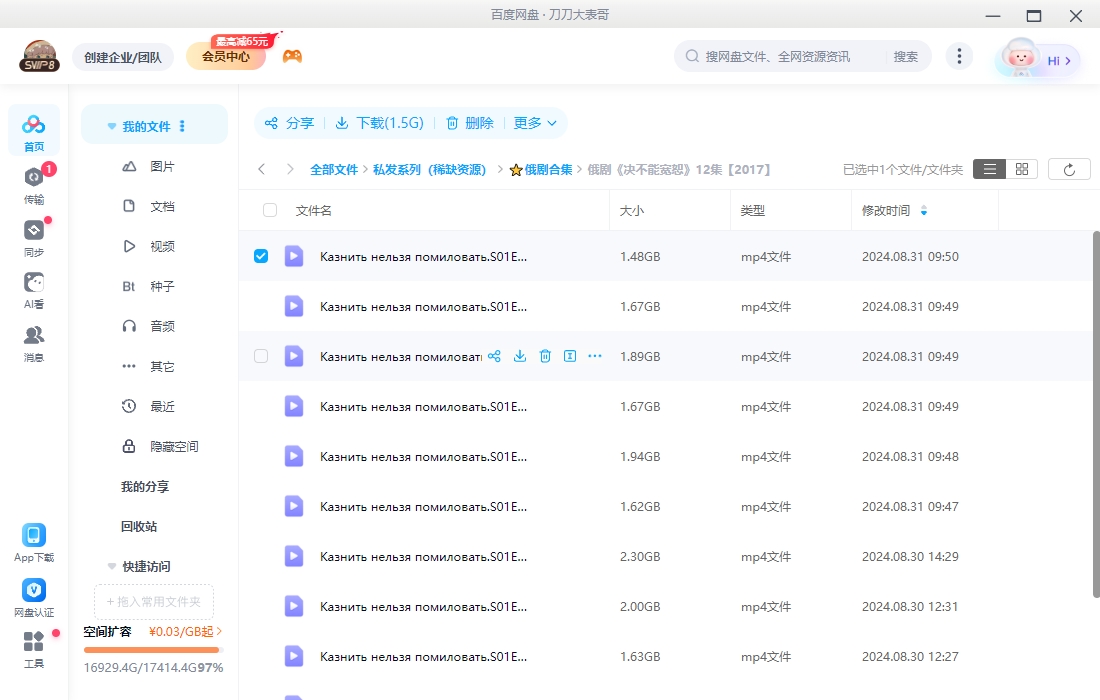Screen dimensions: 1100x700
Task: Click the rename icon on the 1.89GB file row
Action: click(570, 355)
